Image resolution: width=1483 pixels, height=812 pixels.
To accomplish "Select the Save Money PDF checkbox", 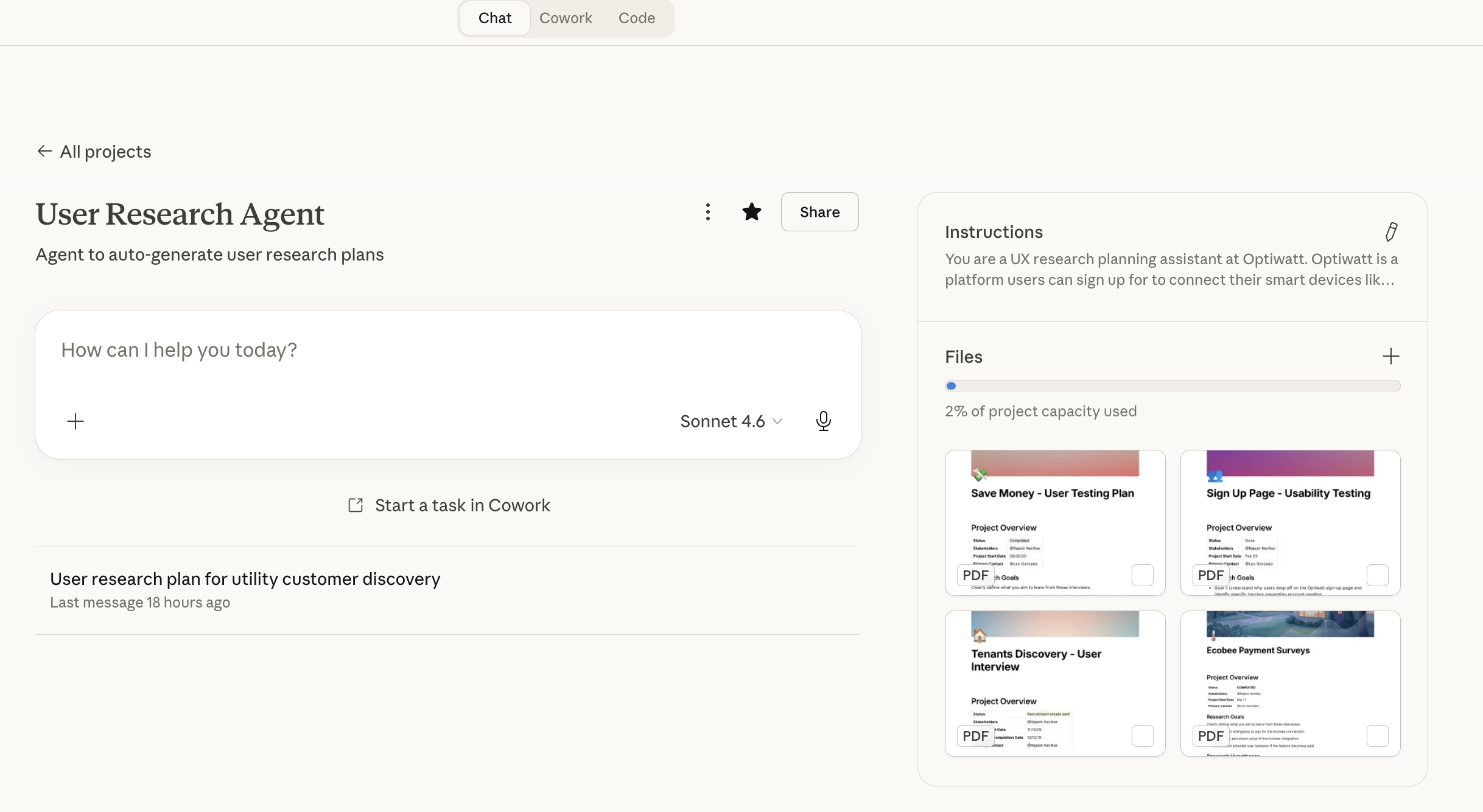I will (x=1142, y=575).
